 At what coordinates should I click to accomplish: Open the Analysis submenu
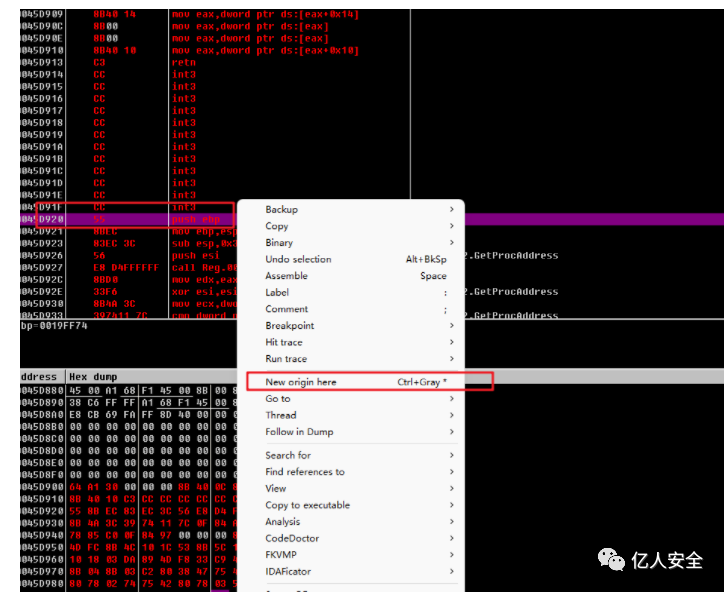coord(351,522)
